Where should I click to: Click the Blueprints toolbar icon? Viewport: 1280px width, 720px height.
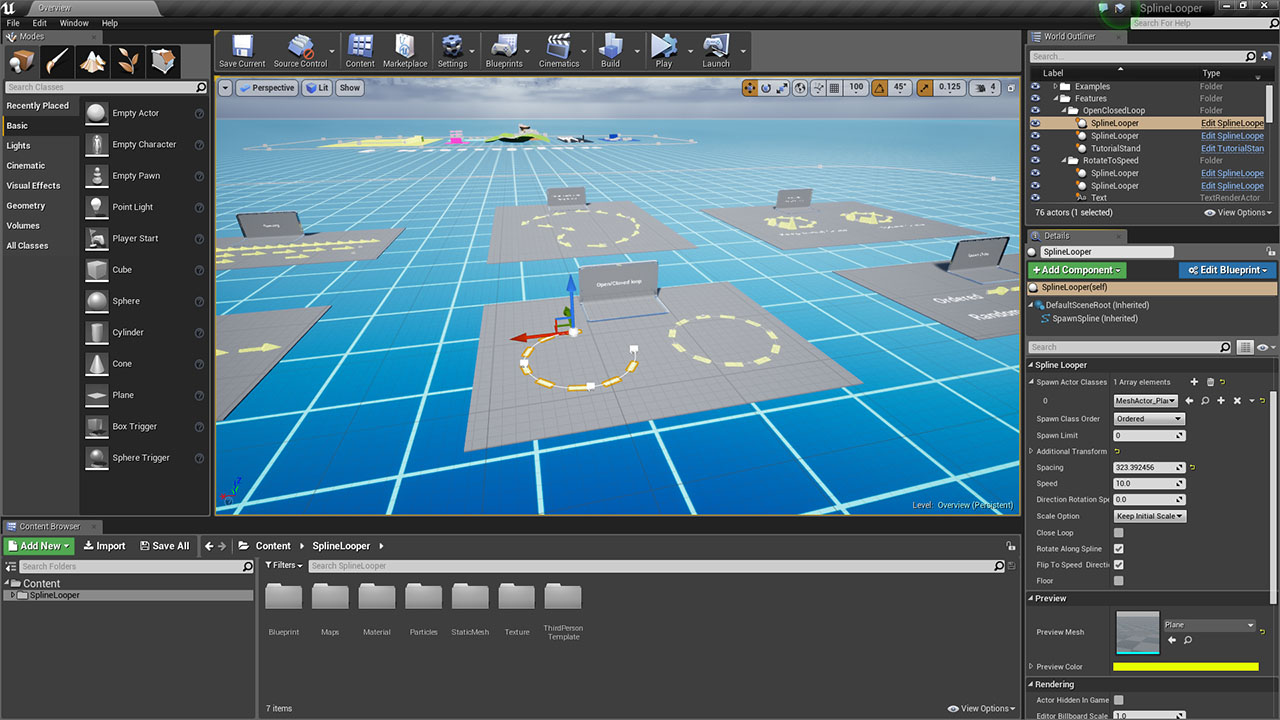pyautogui.click(x=503, y=50)
